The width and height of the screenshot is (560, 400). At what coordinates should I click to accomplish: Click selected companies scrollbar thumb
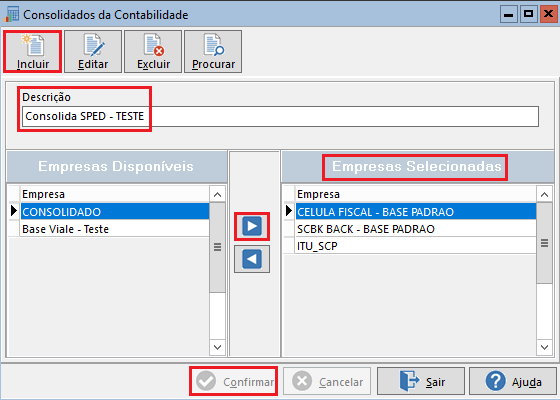[544, 243]
